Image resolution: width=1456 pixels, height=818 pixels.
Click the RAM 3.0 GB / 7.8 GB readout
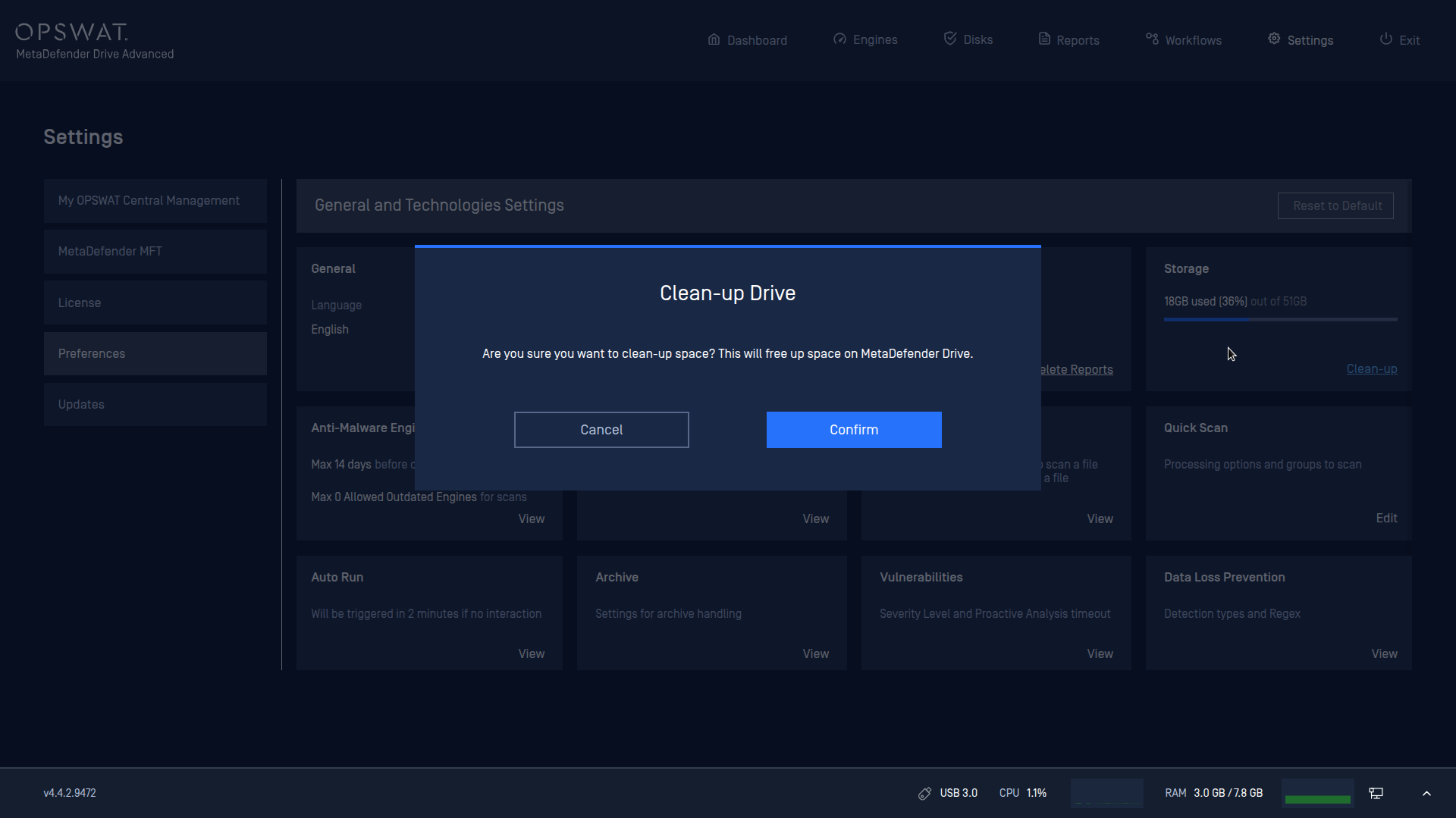click(1214, 793)
